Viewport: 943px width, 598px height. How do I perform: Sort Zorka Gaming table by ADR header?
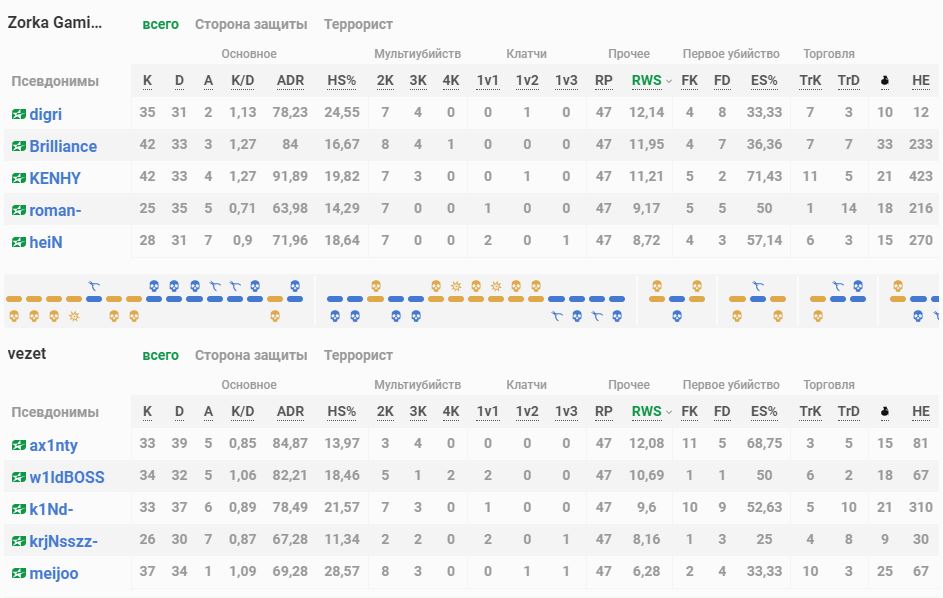[290, 80]
